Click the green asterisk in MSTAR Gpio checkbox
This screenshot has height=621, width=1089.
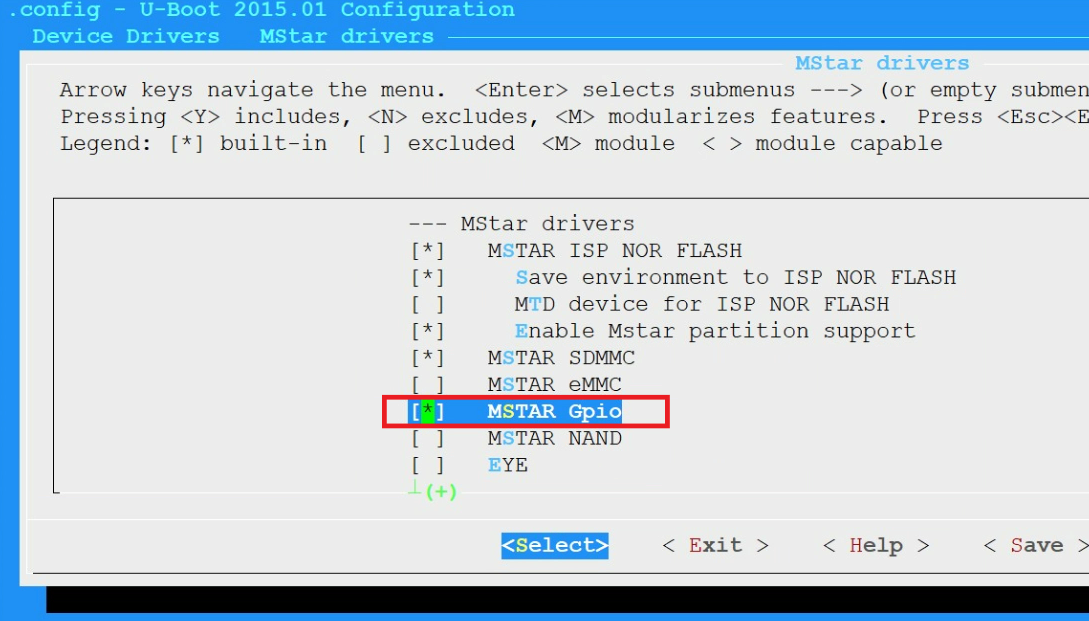point(428,412)
